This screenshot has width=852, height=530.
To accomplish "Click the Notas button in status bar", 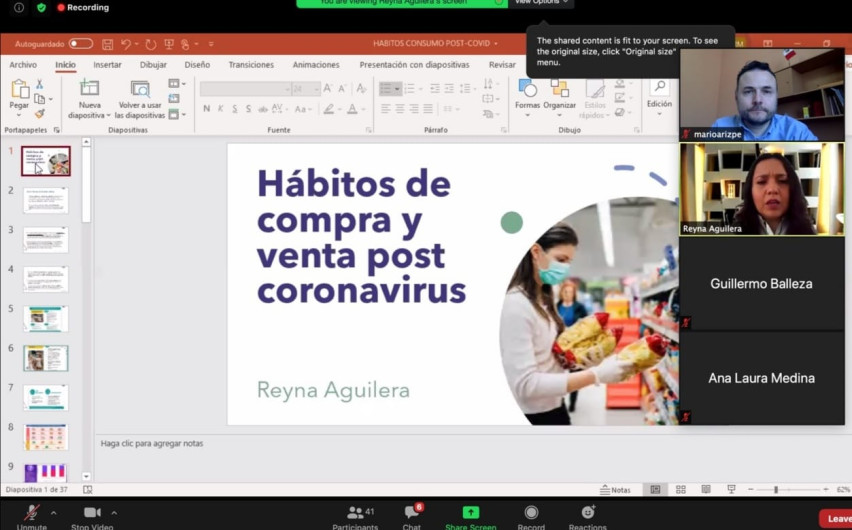I will (615, 490).
